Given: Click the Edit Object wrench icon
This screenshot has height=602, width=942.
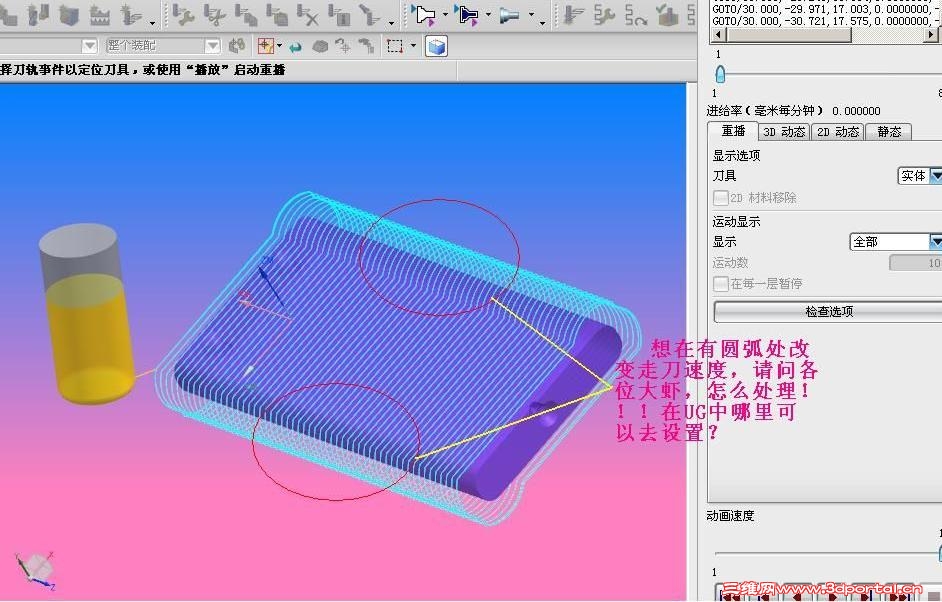Looking at the screenshot, I should click(183, 13).
